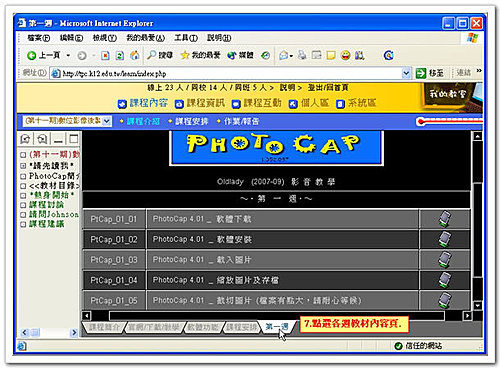Open the (第十一期) tree item

54,155
